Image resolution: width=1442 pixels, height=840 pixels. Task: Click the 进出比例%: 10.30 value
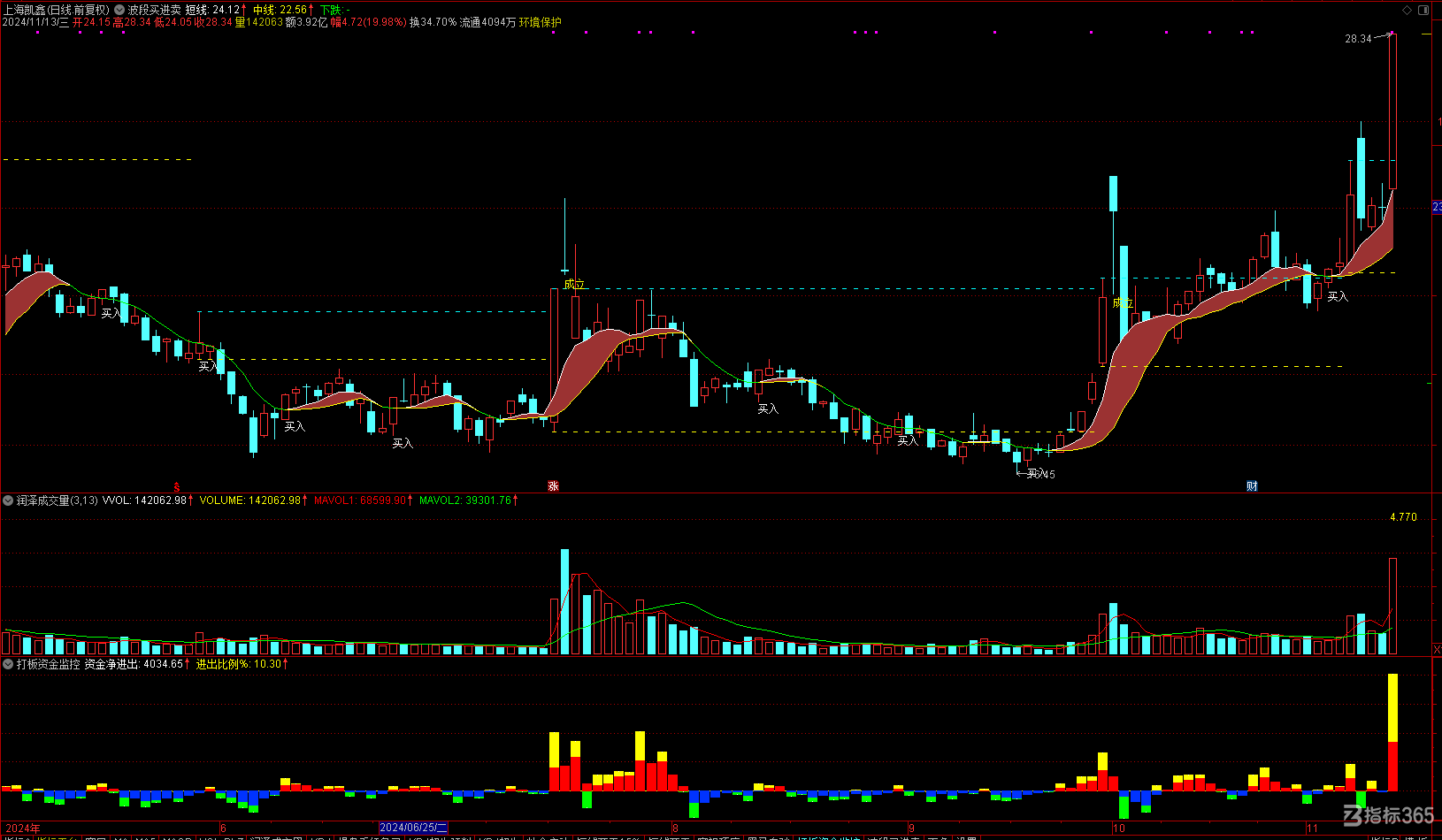(x=239, y=664)
